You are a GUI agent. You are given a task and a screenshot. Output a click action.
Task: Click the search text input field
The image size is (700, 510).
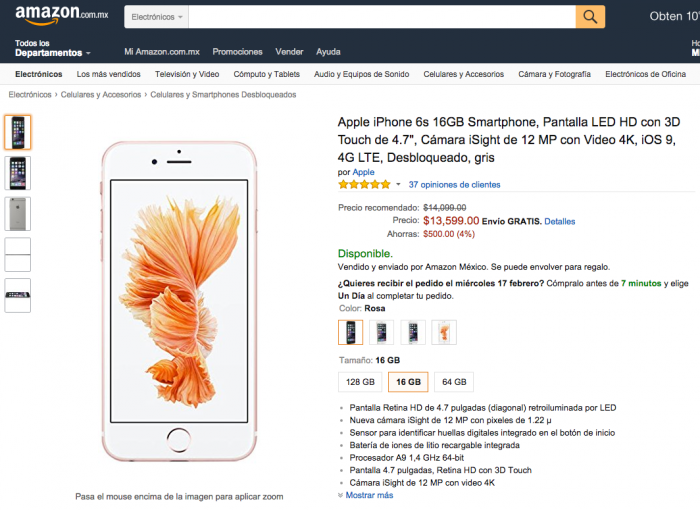pyautogui.click(x=382, y=17)
